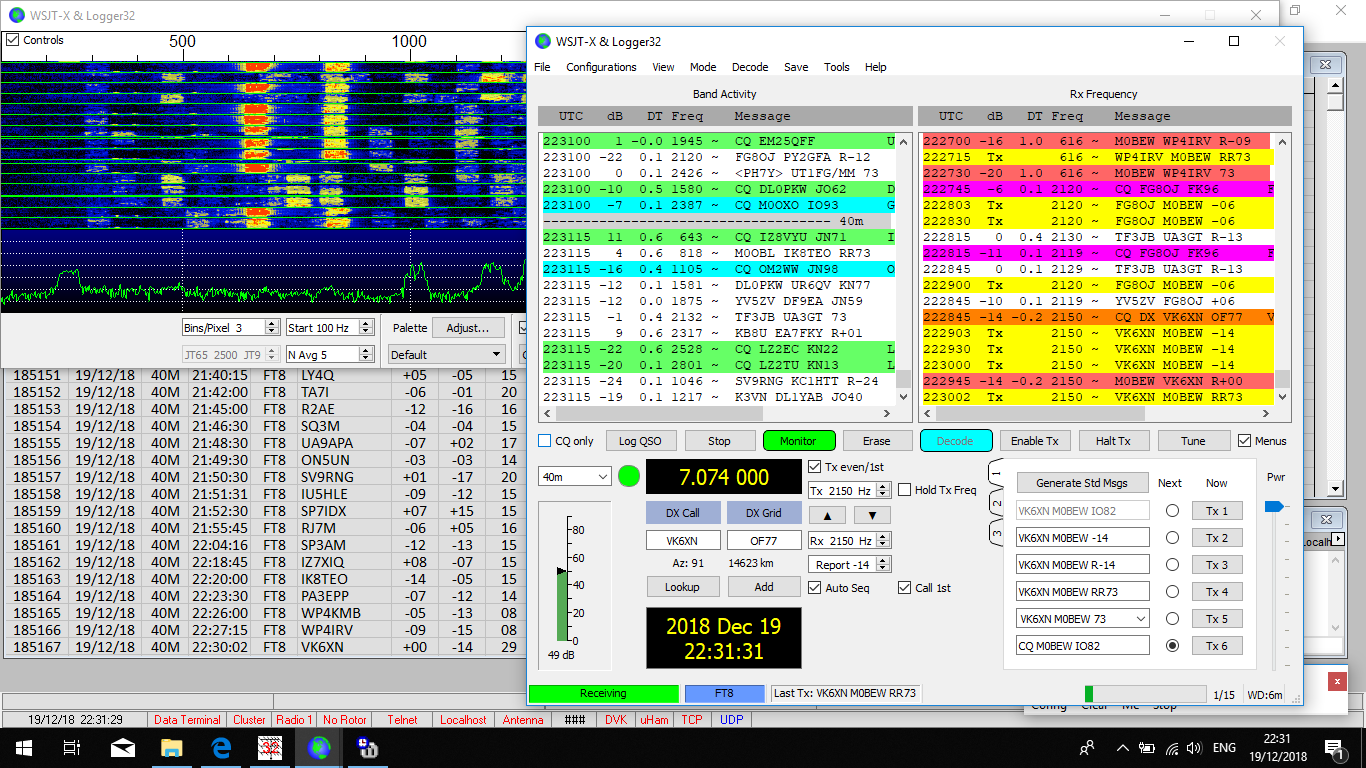Image resolution: width=1366 pixels, height=768 pixels.
Task: Open the View menu
Action: point(663,67)
